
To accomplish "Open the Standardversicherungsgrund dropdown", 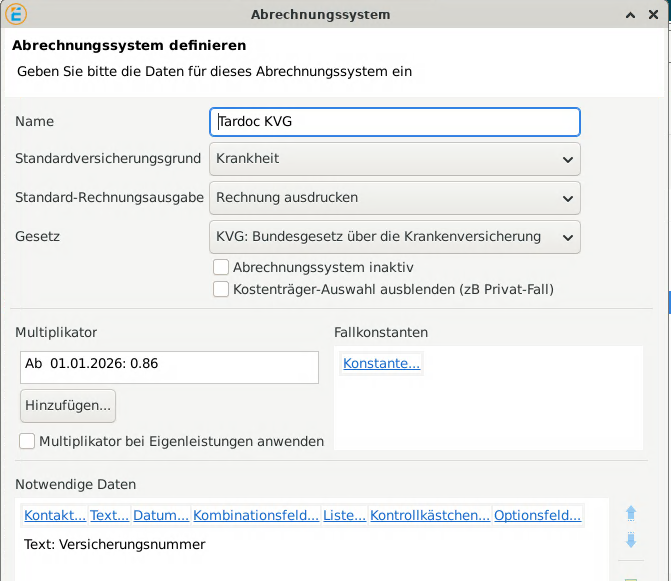I will (395, 159).
